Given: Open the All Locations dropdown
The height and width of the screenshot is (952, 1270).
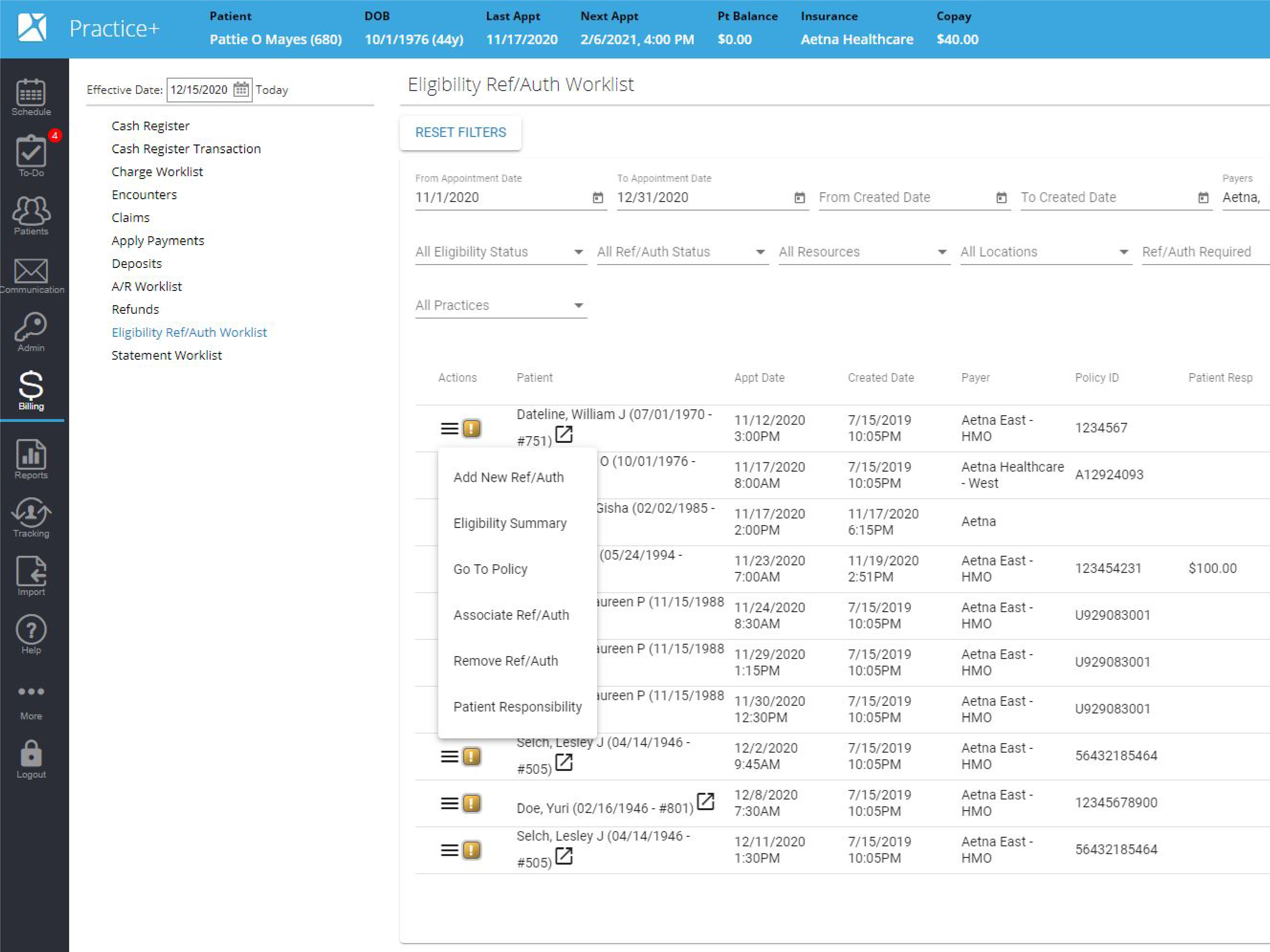Looking at the screenshot, I should pyautogui.click(x=1045, y=252).
